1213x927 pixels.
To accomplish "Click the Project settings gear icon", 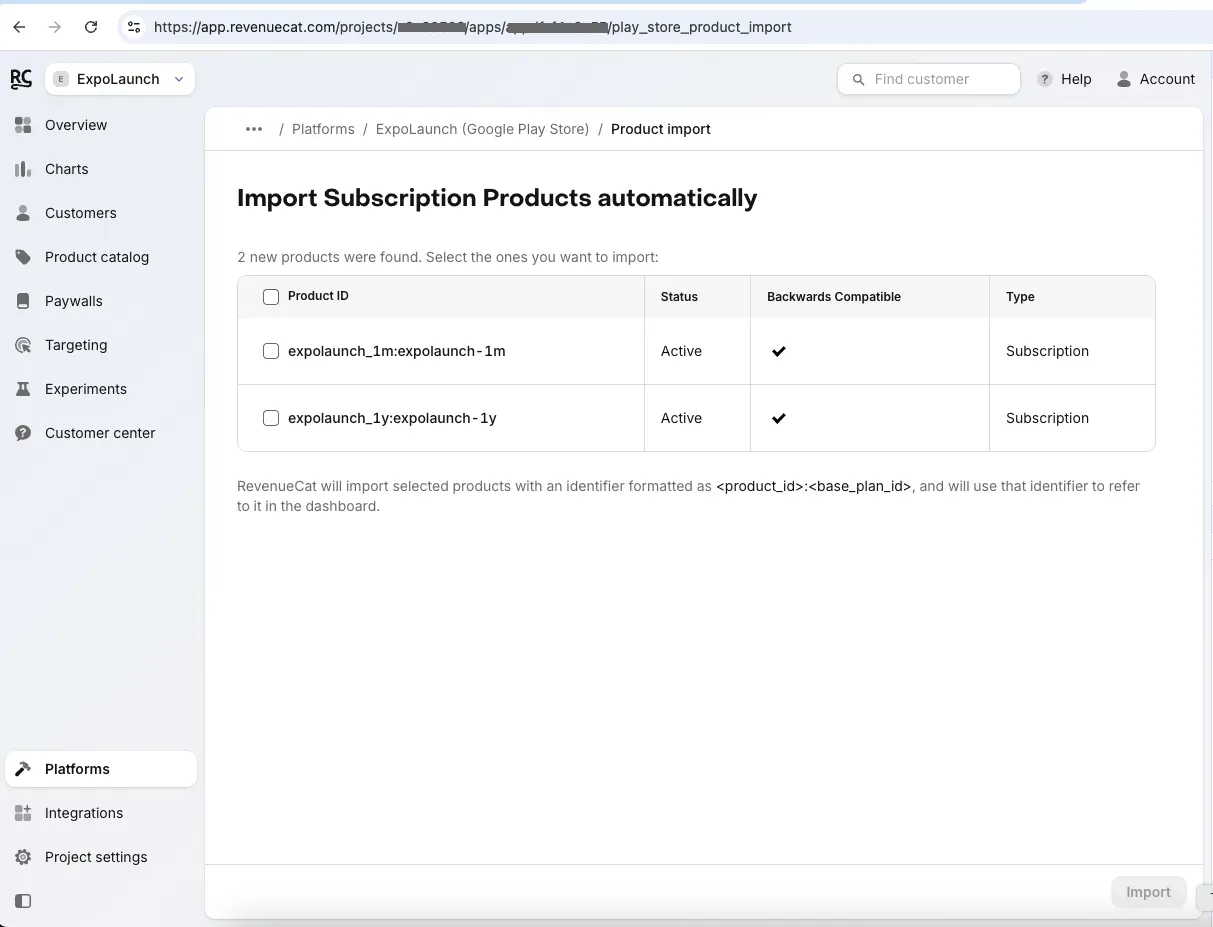I will pyautogui.click(x=23, y=857).
